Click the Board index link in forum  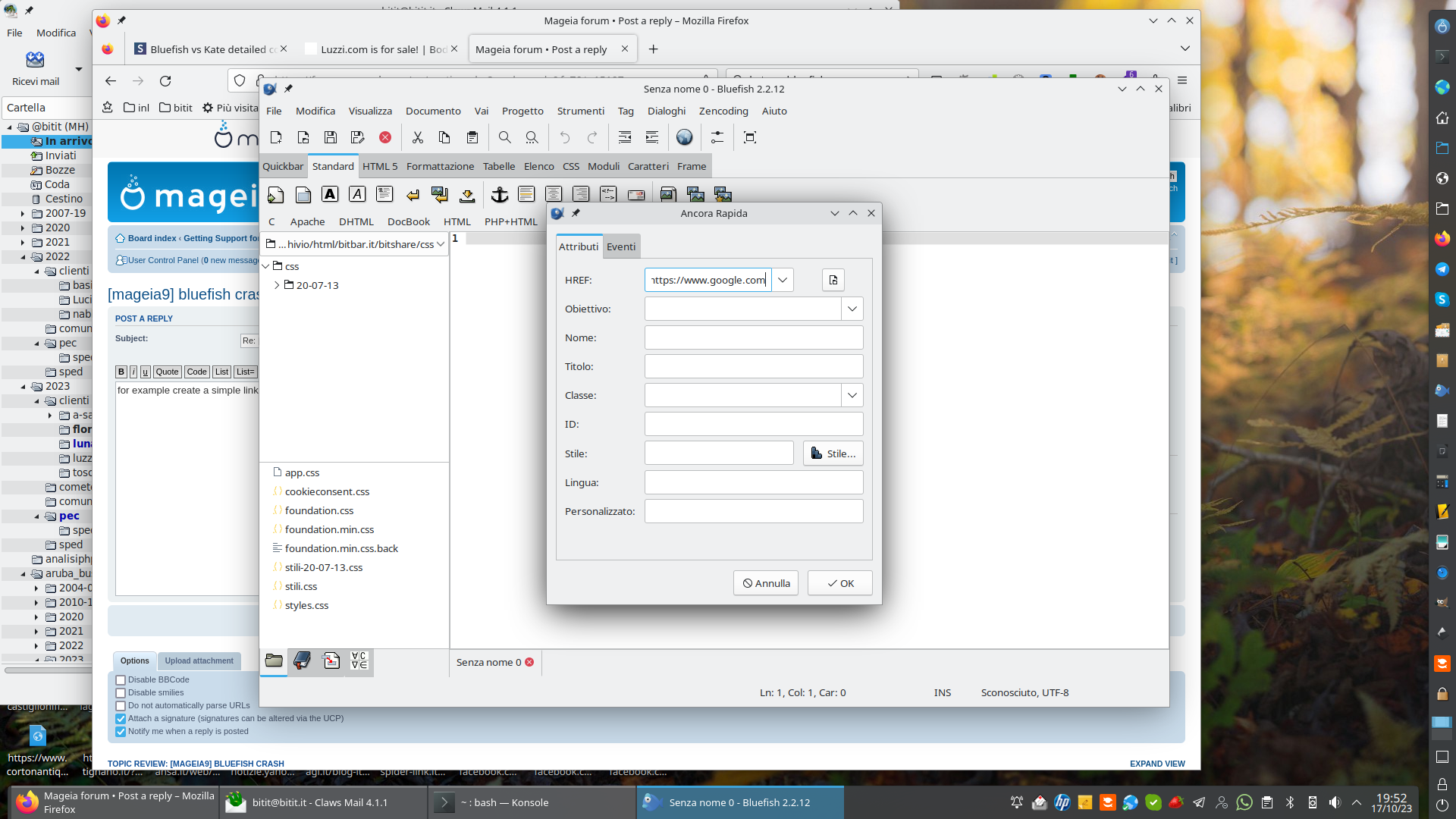click(152, 238)
